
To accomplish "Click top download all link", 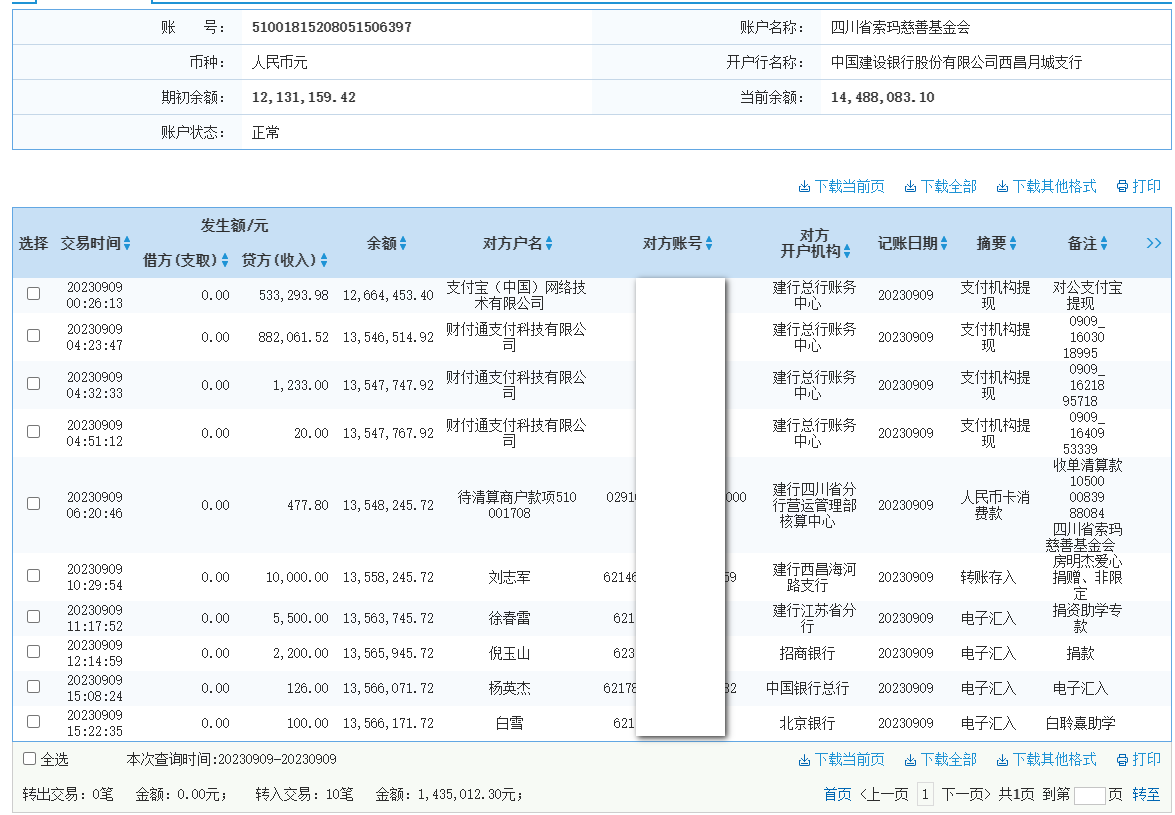I will [x=940, y=187].
